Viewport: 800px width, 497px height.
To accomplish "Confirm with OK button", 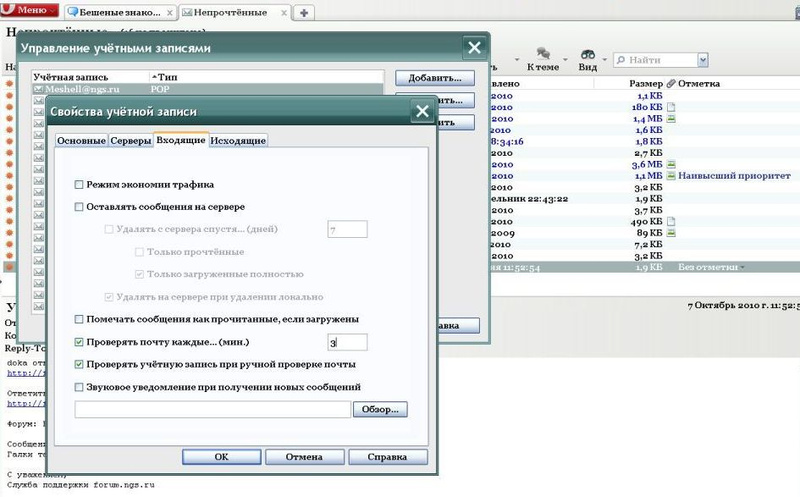I will click(221, 457).
